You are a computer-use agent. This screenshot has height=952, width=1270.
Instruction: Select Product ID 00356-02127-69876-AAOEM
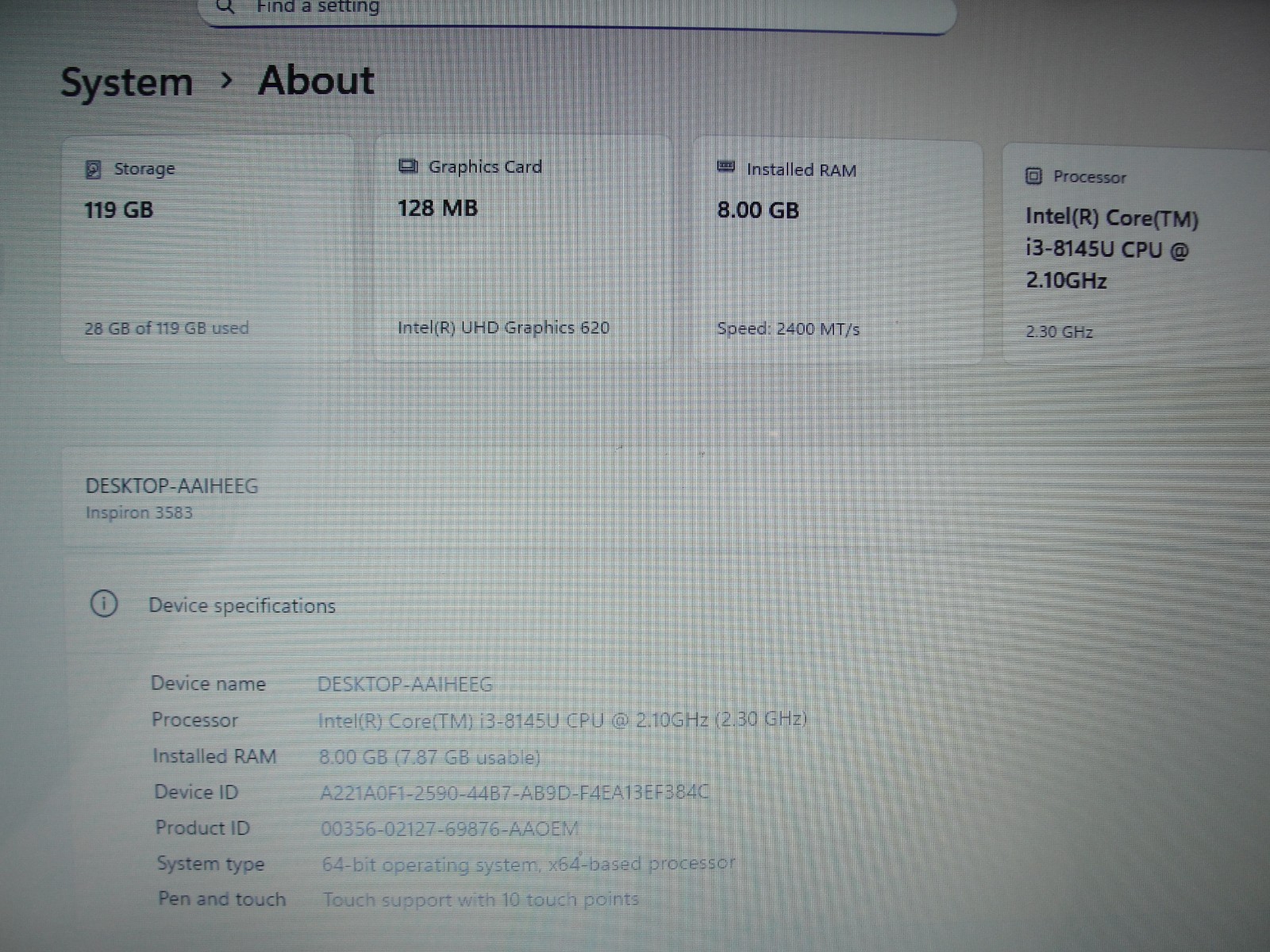point(450,829)
